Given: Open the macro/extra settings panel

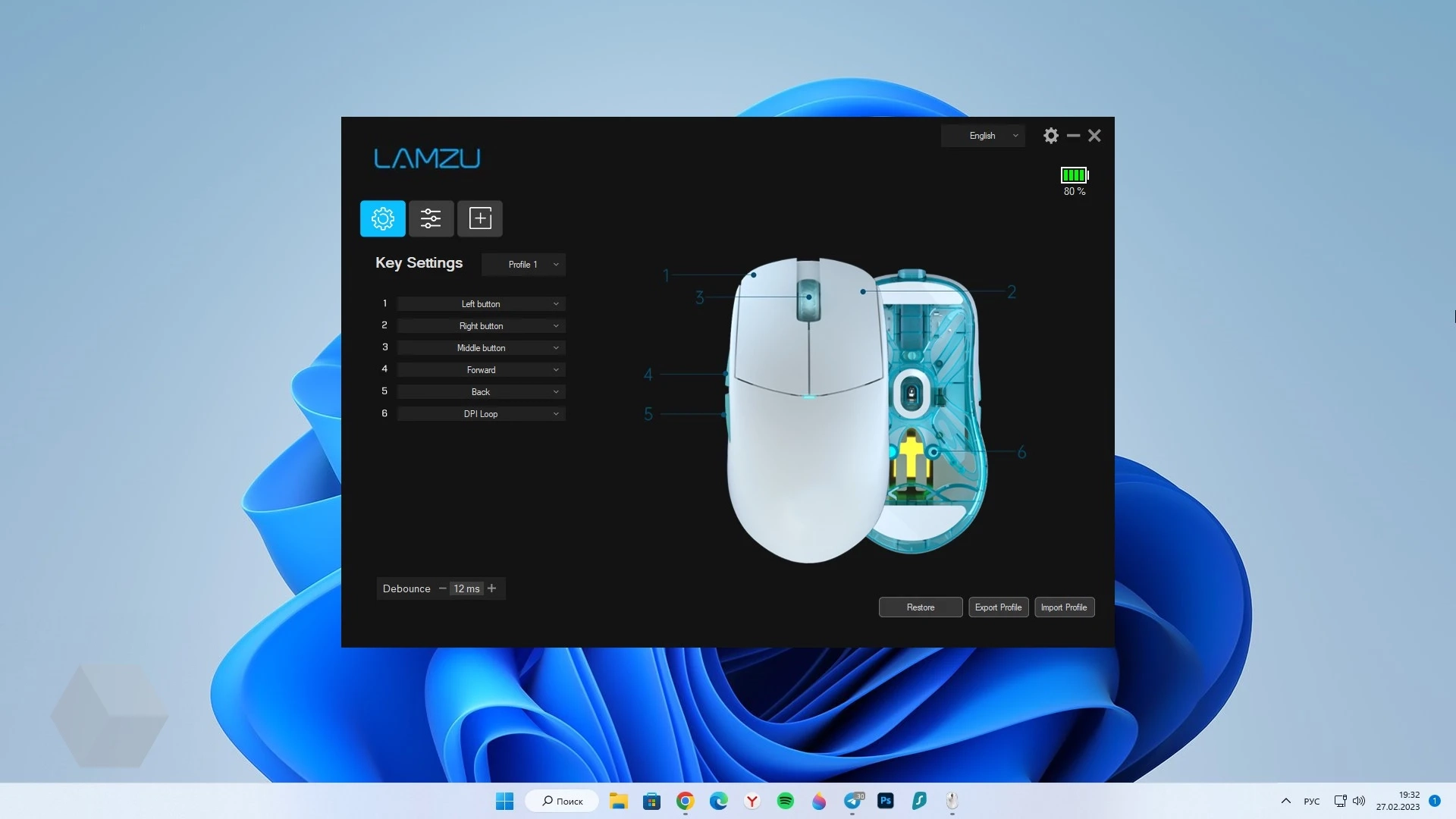Looking at the screenshot, I should point(479,218).
